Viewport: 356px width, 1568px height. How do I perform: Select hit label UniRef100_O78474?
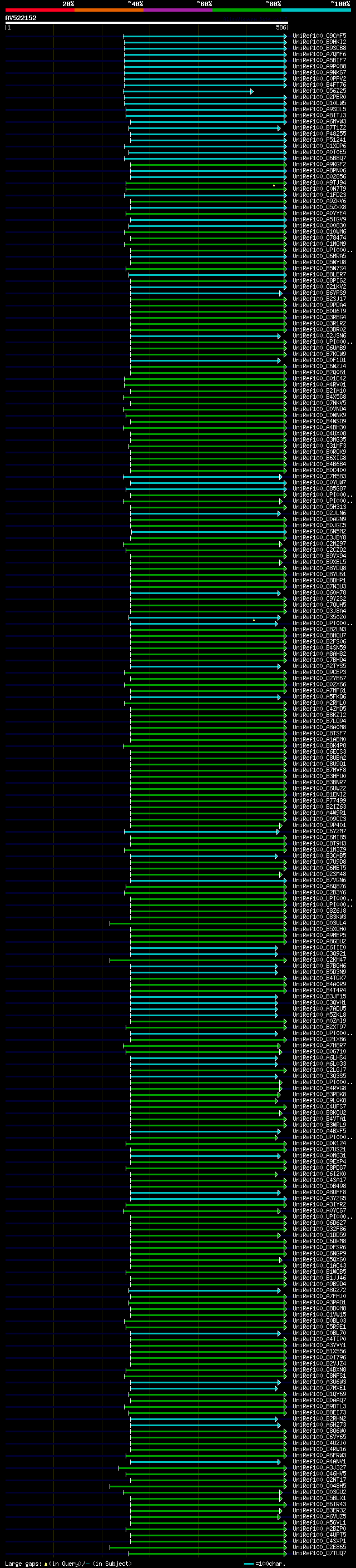[319, 238]
